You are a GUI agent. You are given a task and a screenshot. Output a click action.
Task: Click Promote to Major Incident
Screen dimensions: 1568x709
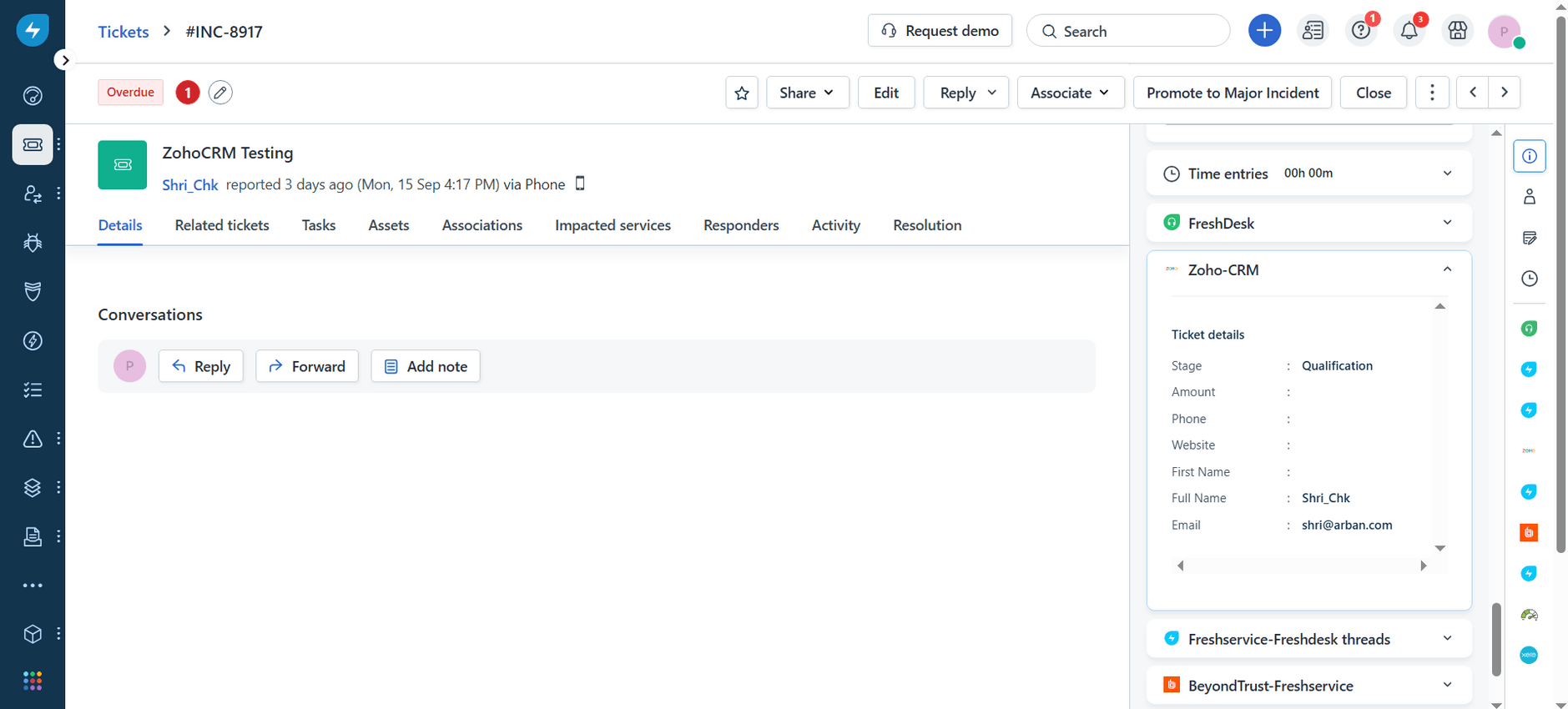tap(1233, 93)
